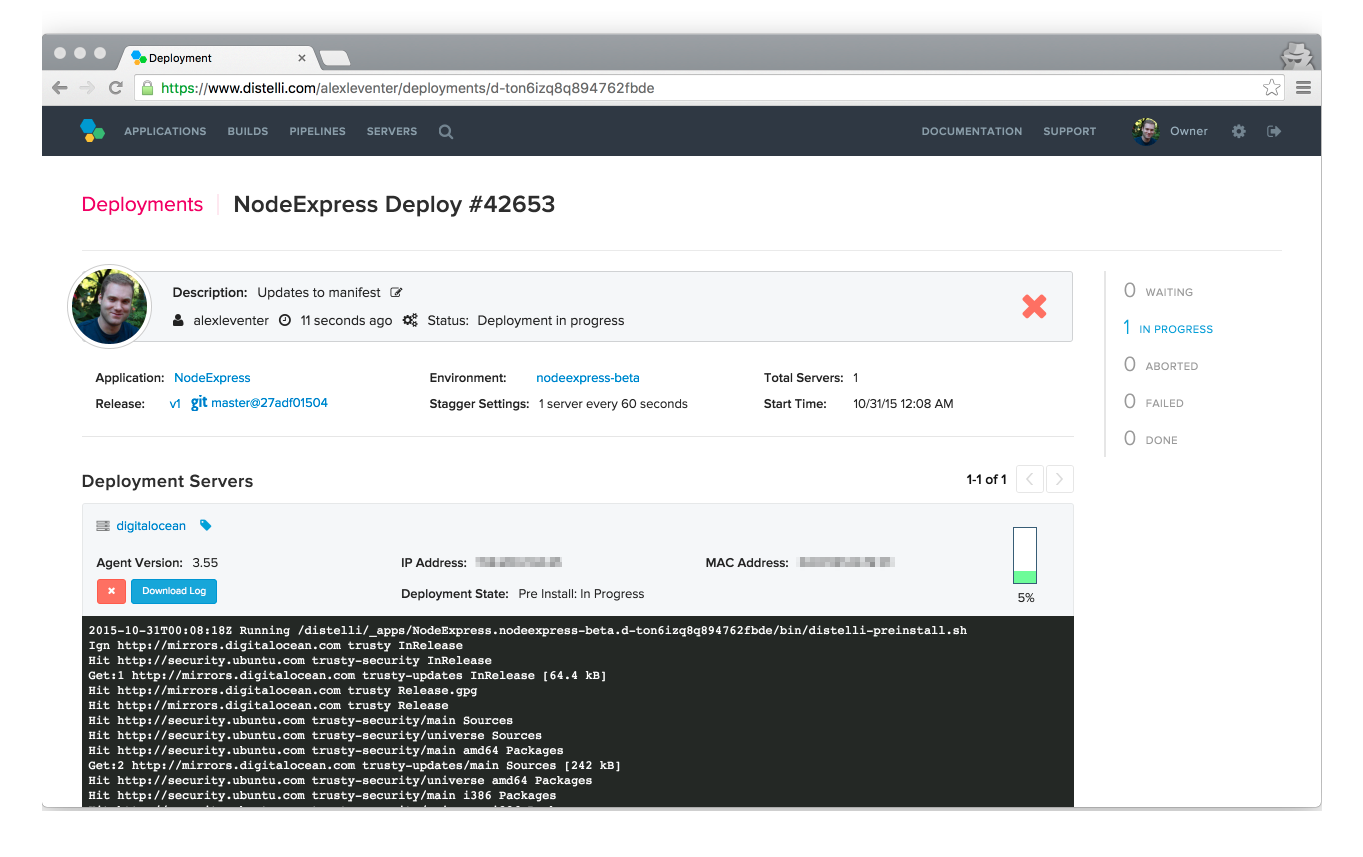
Task: Open account settings gear icon
Action: point(1239,131)
